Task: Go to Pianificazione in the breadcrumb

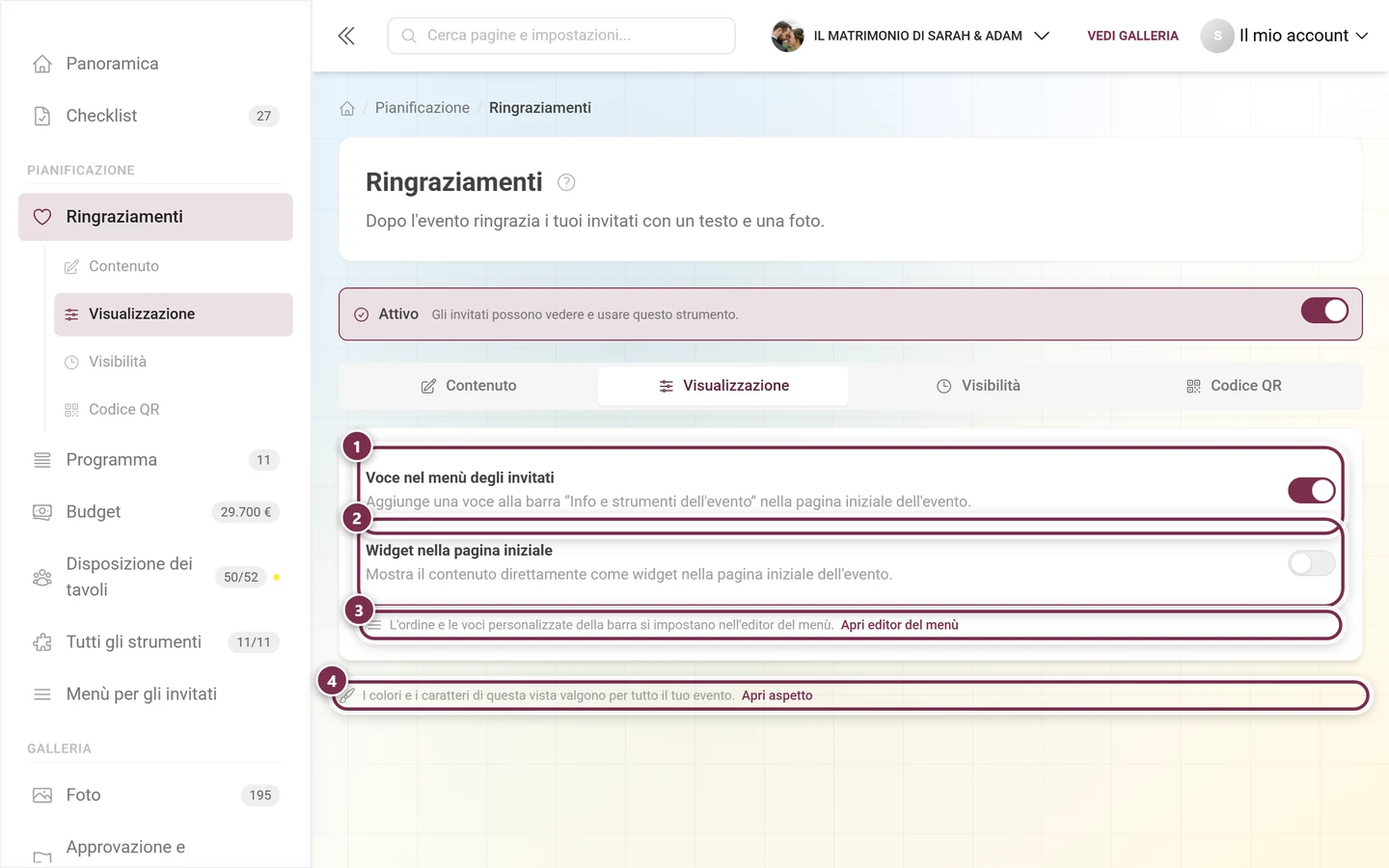Action: click(422, 108)
